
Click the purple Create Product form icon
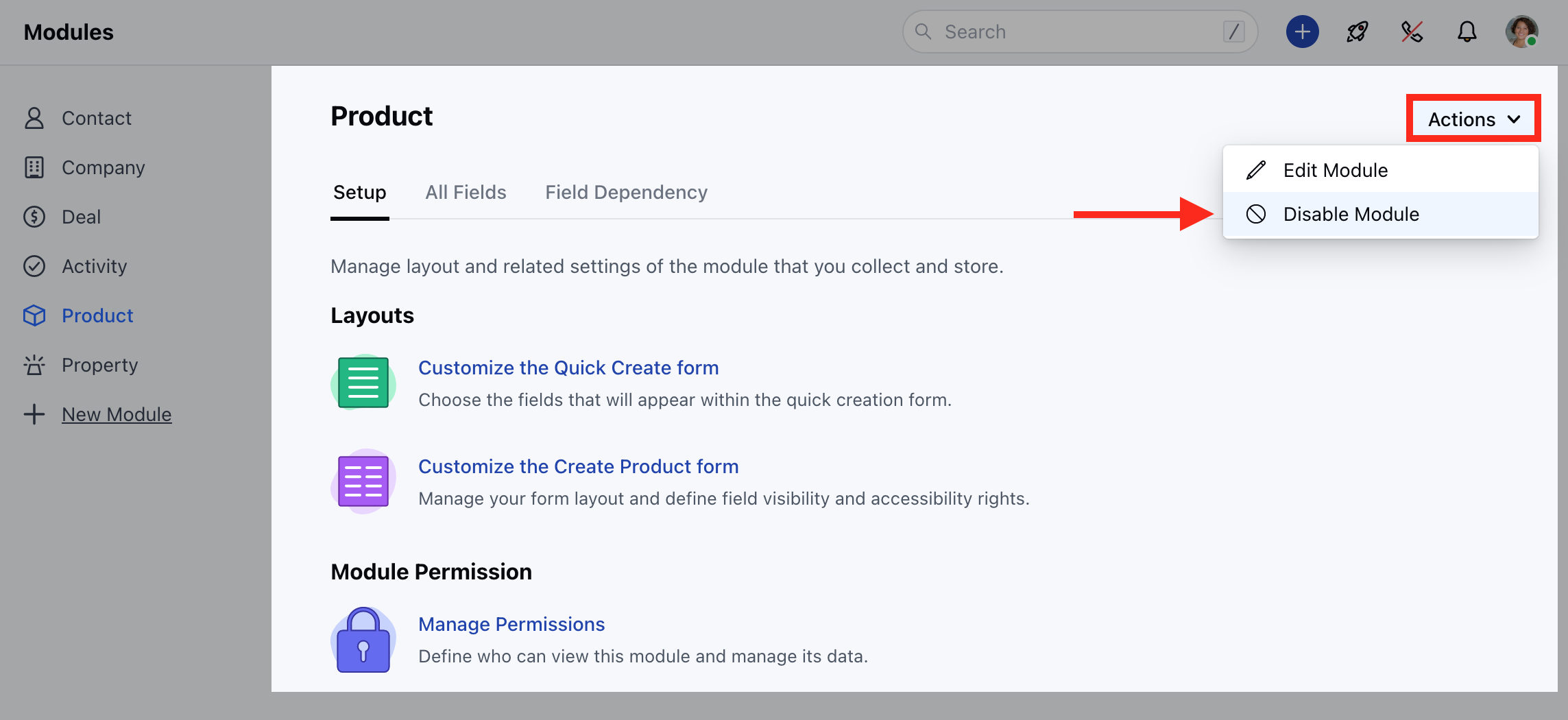coord(363,481)
